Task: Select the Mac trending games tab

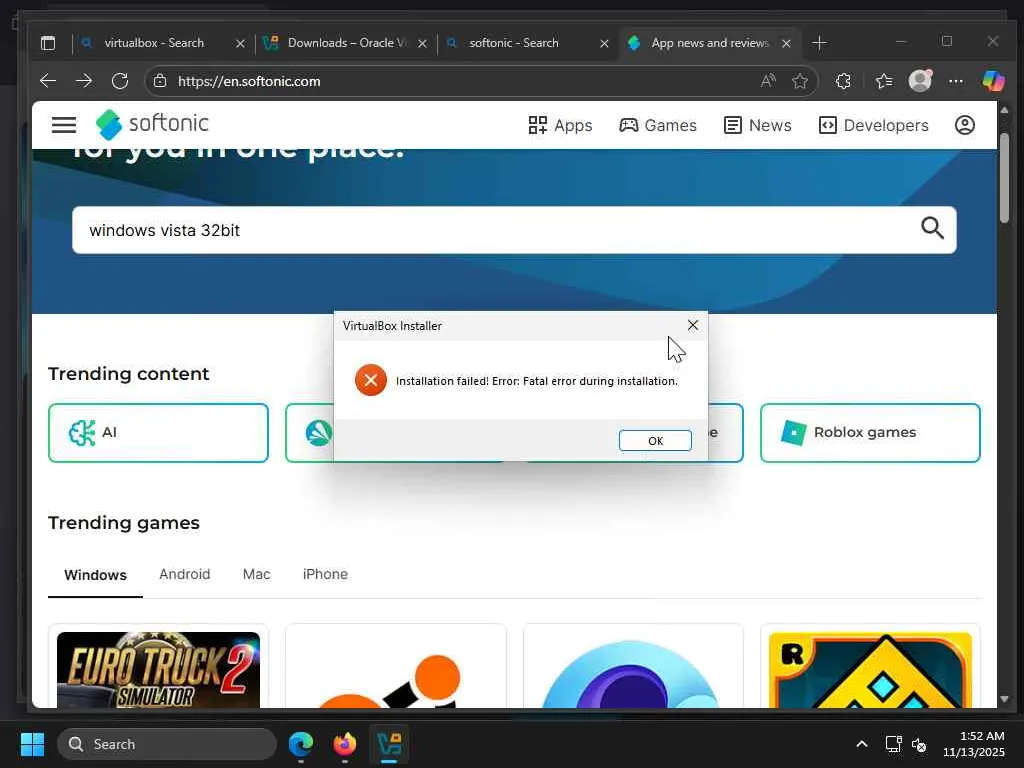Action: (257, 574)
